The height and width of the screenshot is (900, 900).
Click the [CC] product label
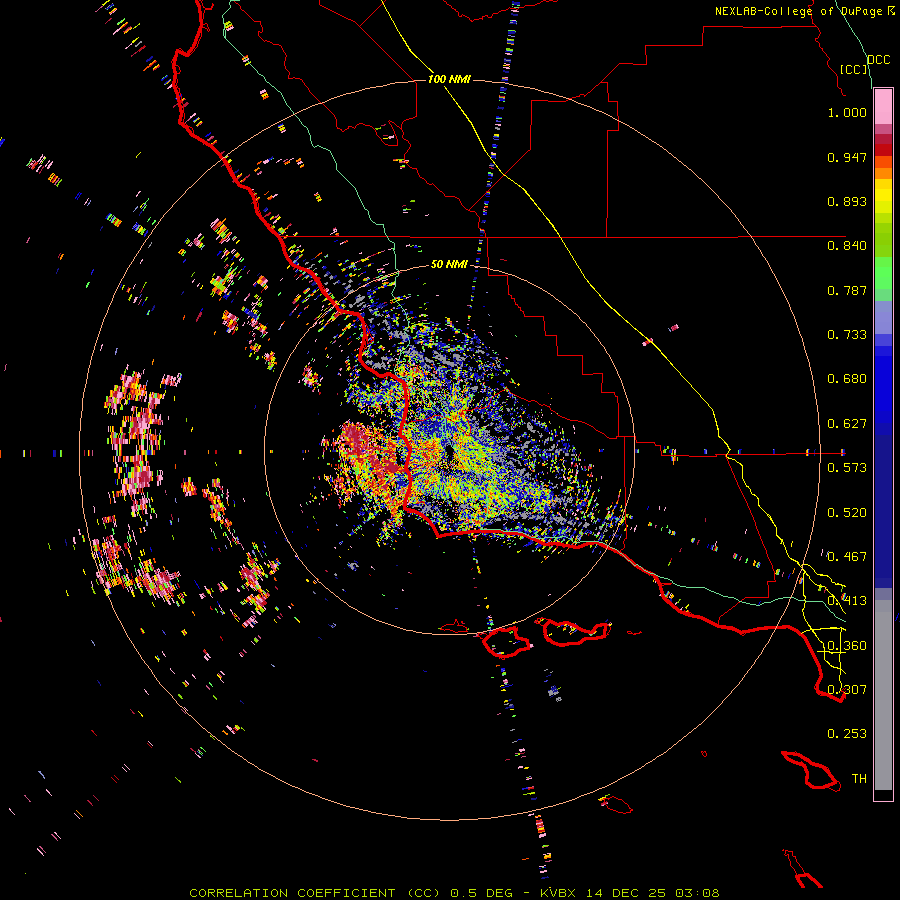pos(853,69)
